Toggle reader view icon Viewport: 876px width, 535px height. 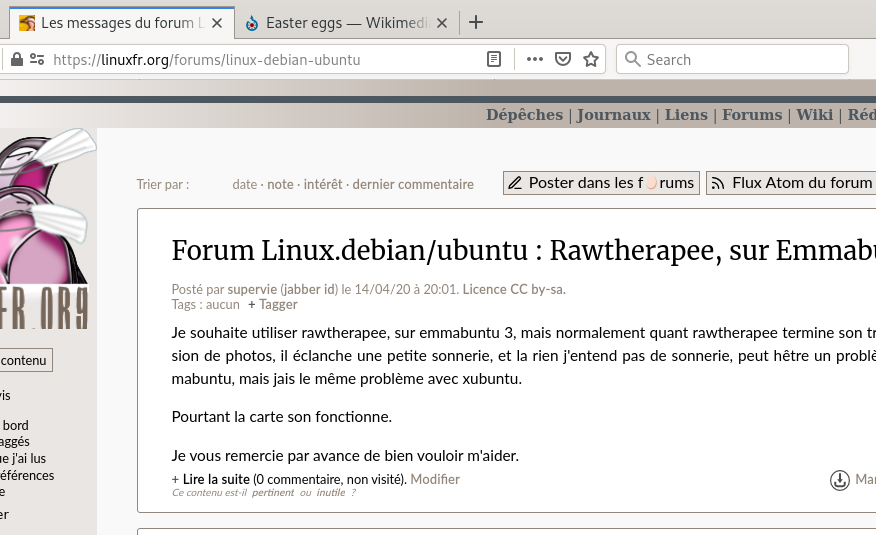coord(493,60)
